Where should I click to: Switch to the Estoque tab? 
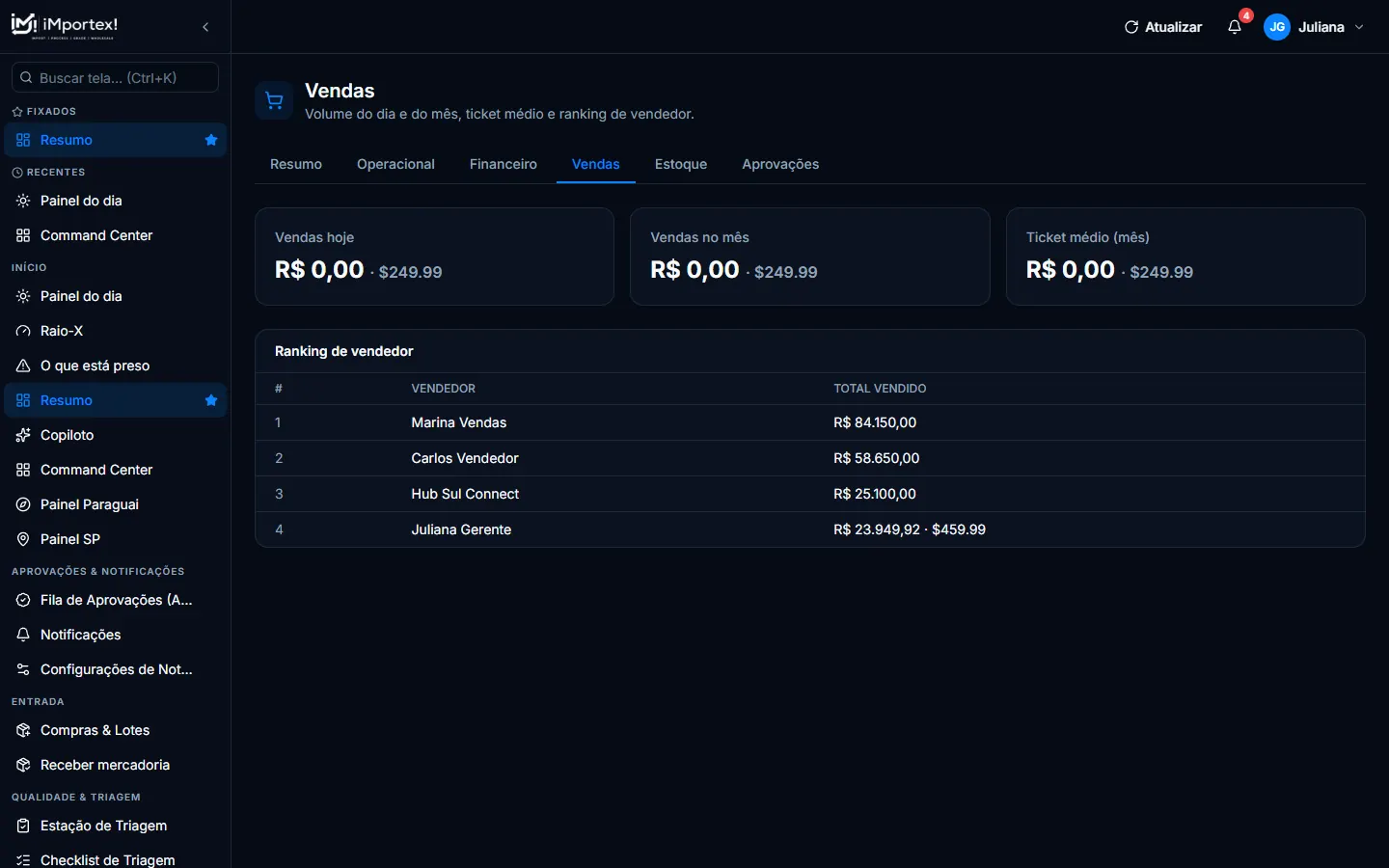[681, 164]
